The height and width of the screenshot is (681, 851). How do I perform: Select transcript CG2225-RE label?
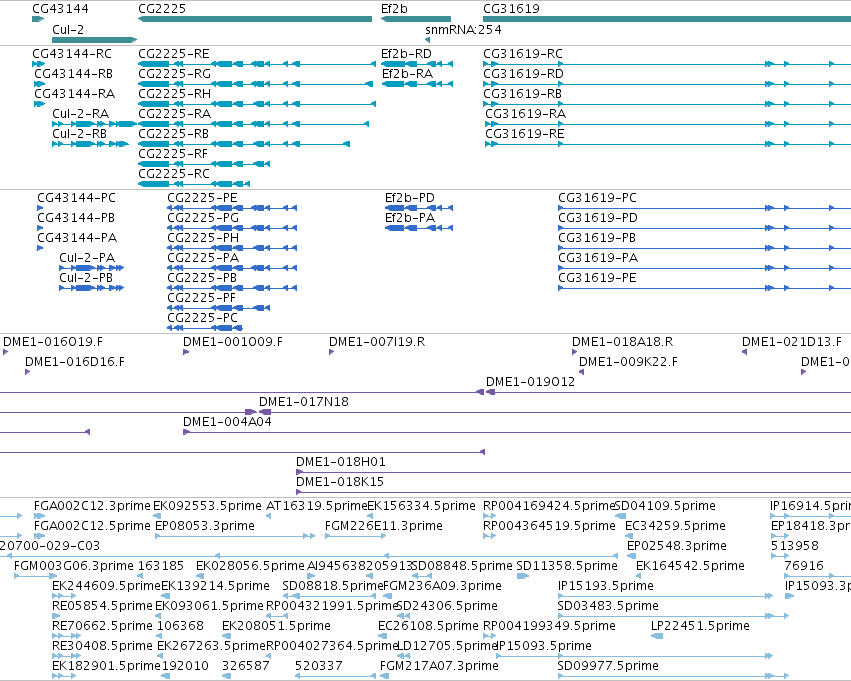click(x=174, y=54)
